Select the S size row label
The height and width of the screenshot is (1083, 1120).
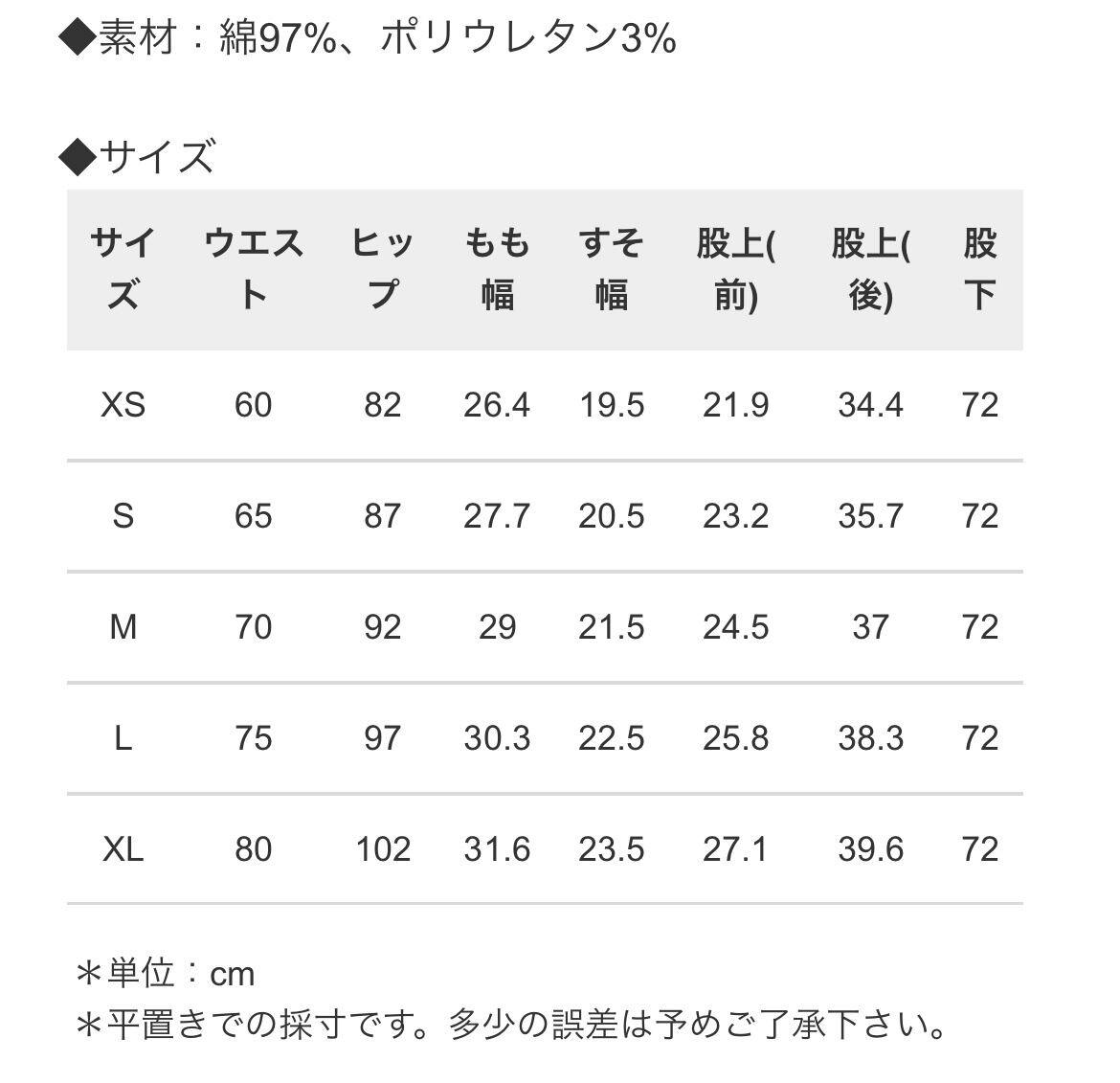123,516
